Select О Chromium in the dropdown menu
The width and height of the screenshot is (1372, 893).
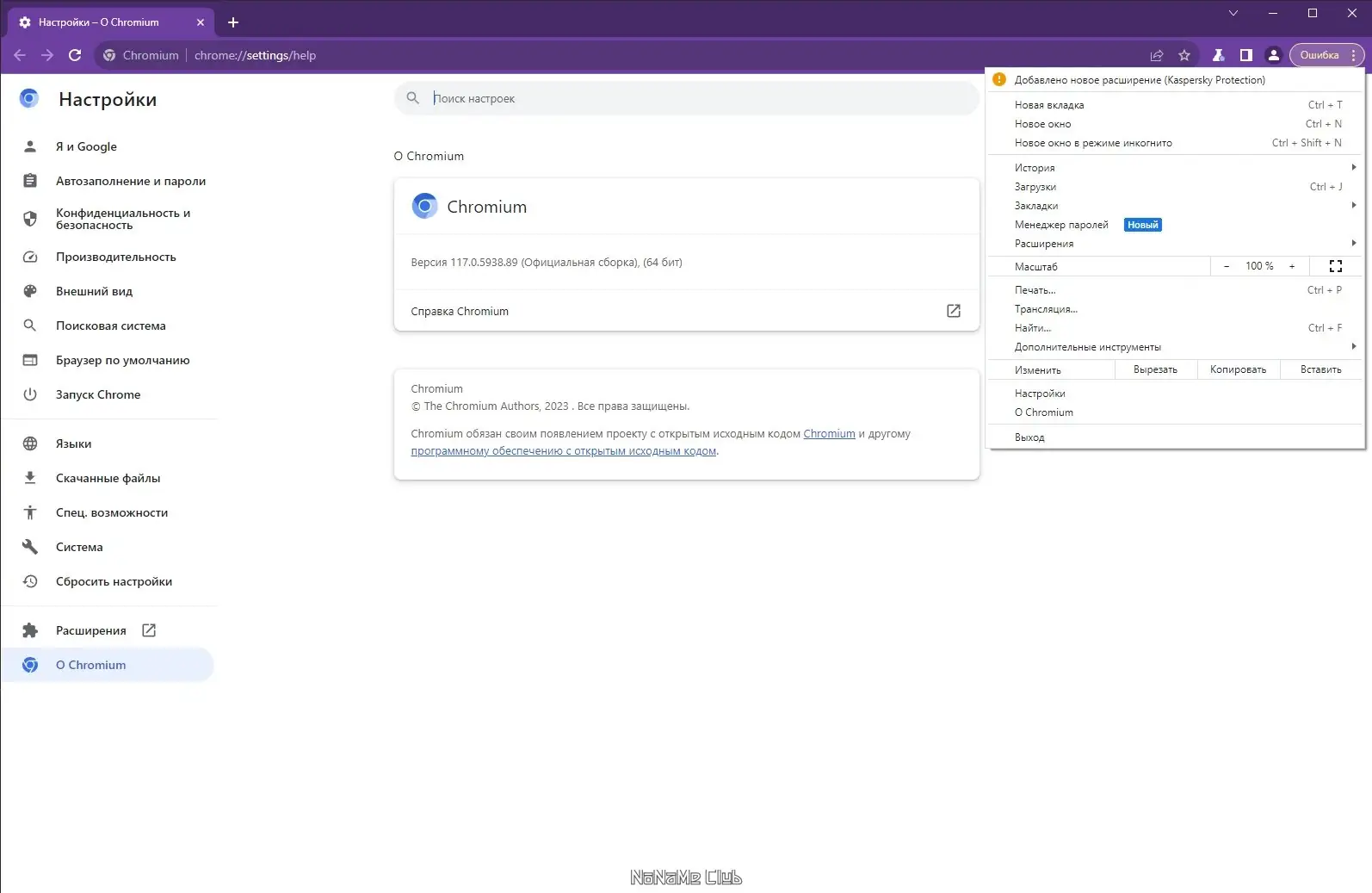(1176, 412)
